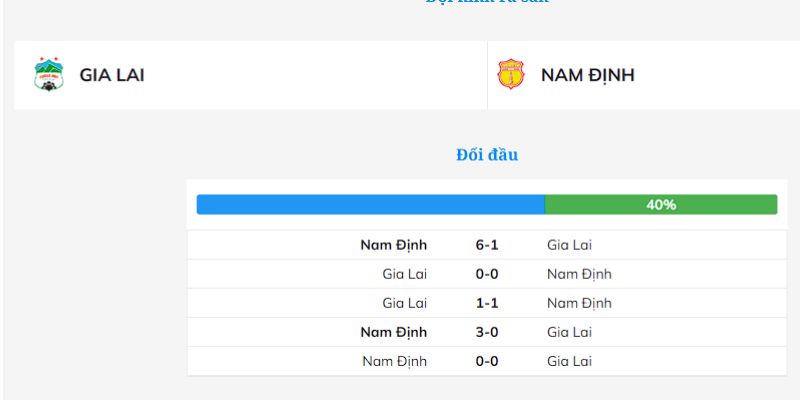Select Nam Định in the 1-1 row
The width and height of the screenshot is (800, 400).
579,303
